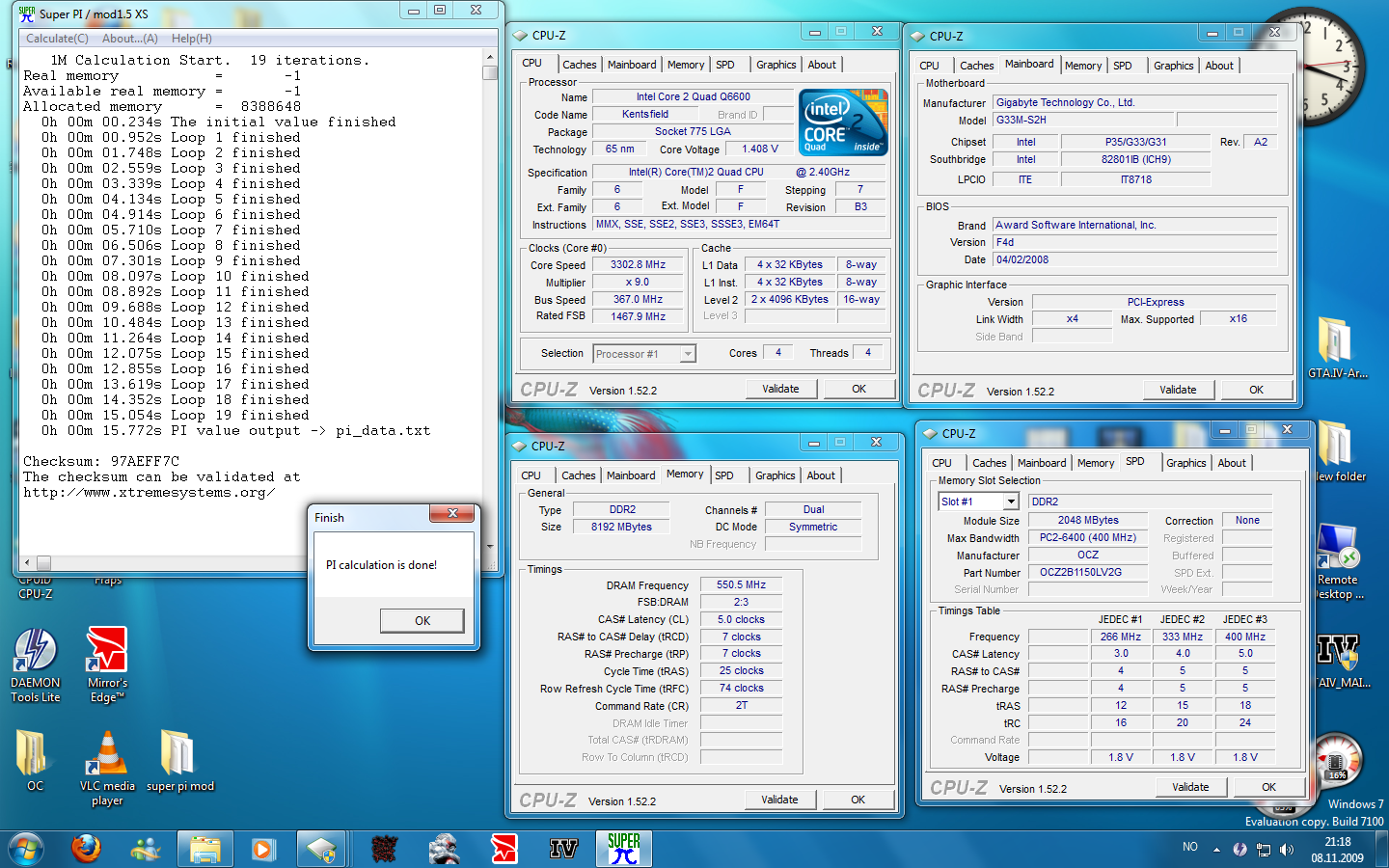This screenshot has width=1389, height=868.
Task: Click the clock and date in tray
Action: pyautogui.click(x=1337, y=850)
